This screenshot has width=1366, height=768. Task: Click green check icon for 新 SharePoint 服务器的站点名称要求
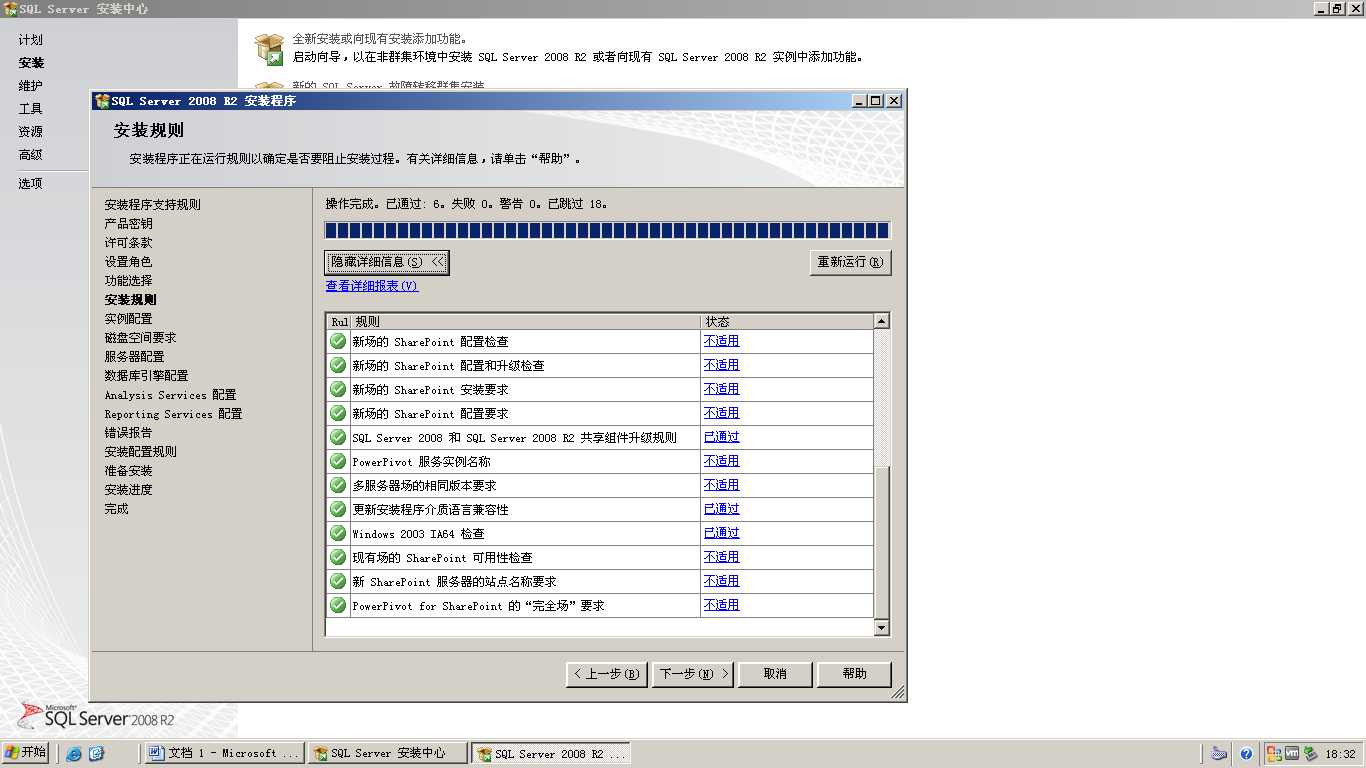[x=338, y=581]
